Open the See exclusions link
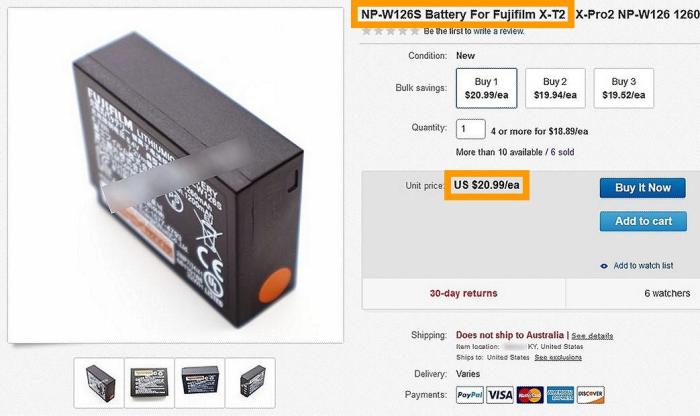Screen dimensions: 700x416 click(558, 358)
